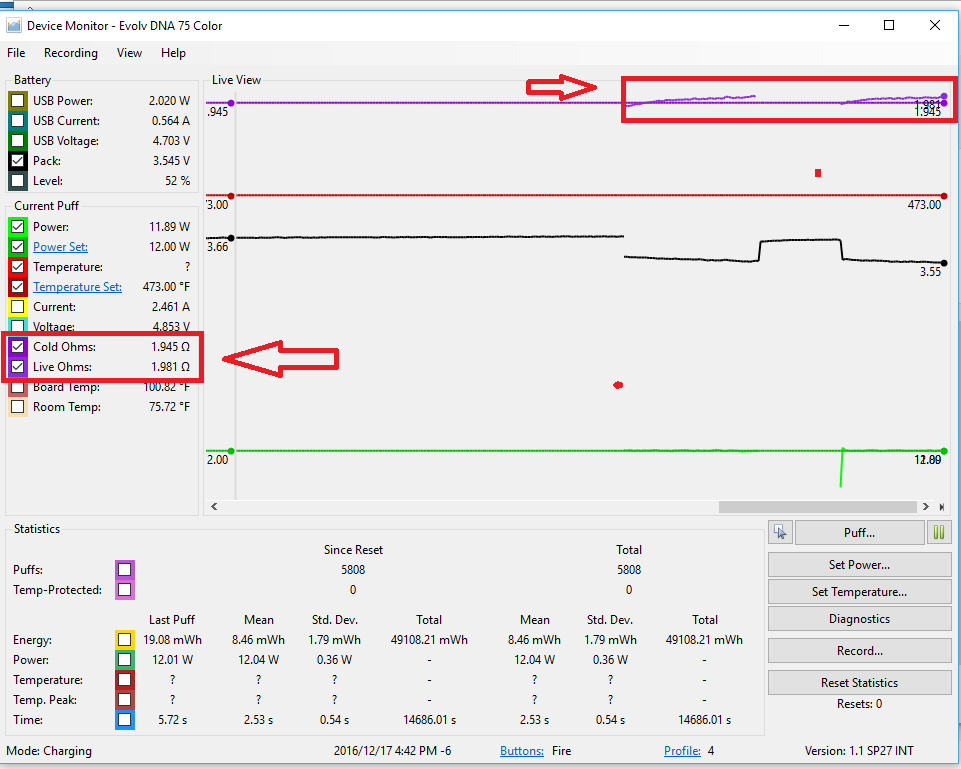Click the cursor selection icon beside Puff
This screenshot has height=769, width=961.
click(x=780, y=533)
